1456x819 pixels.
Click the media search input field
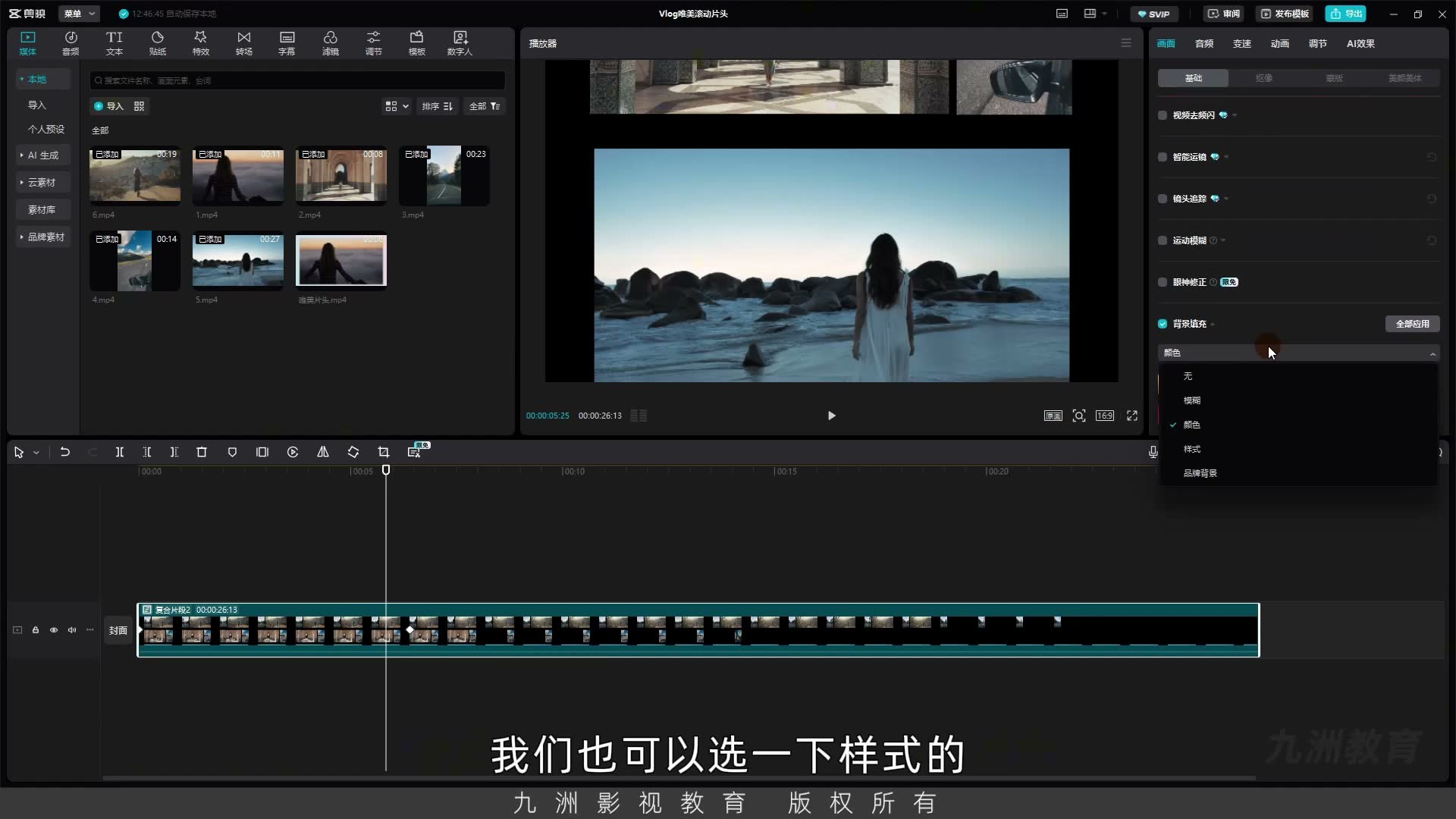coord(297,80)
